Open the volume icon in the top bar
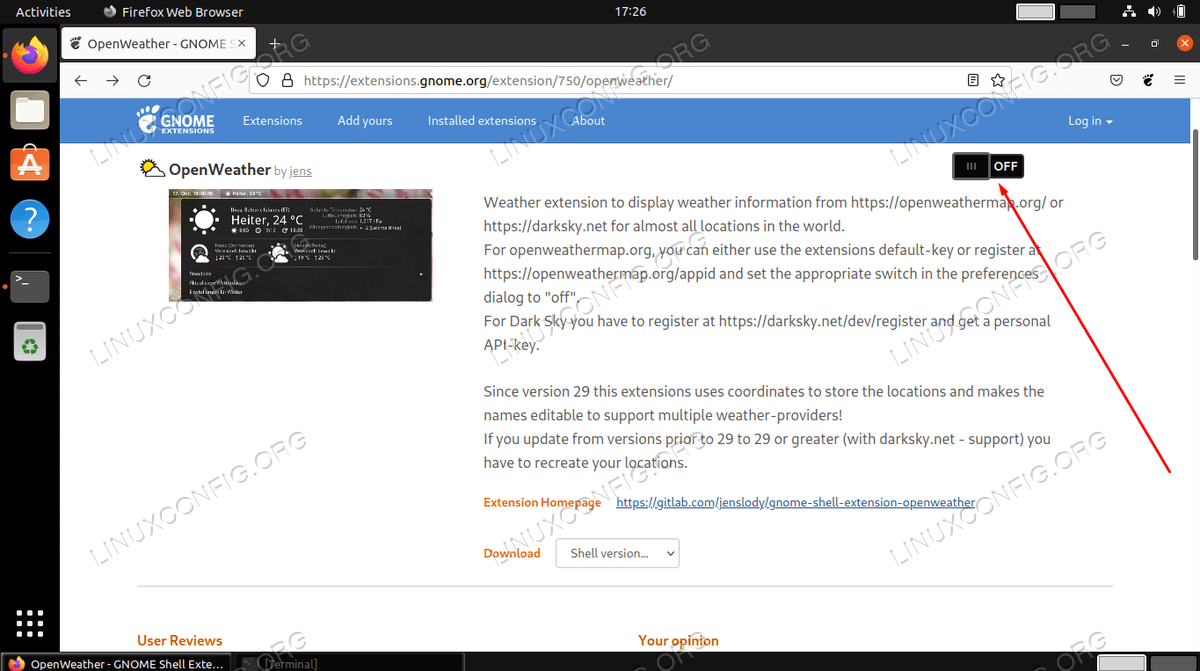The height and width of the screenshot is (671, 1200). pos(1152,12)
